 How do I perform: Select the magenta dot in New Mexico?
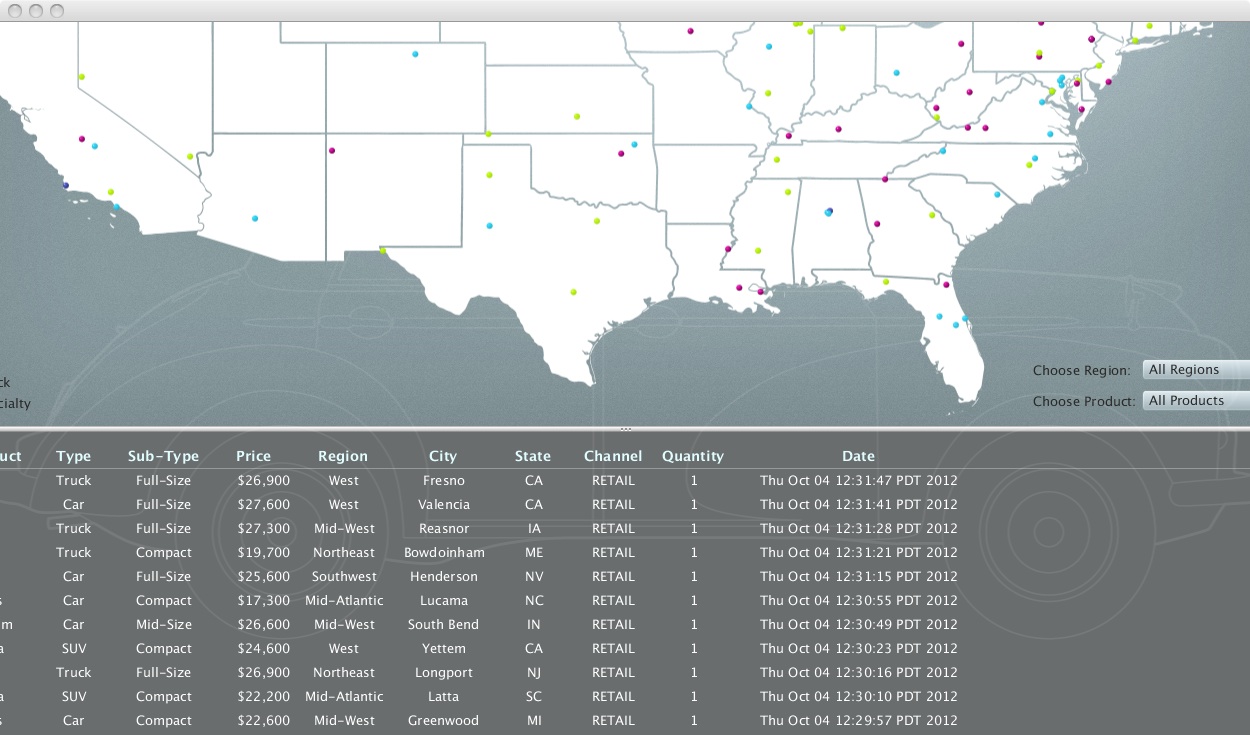coord(332,151)
